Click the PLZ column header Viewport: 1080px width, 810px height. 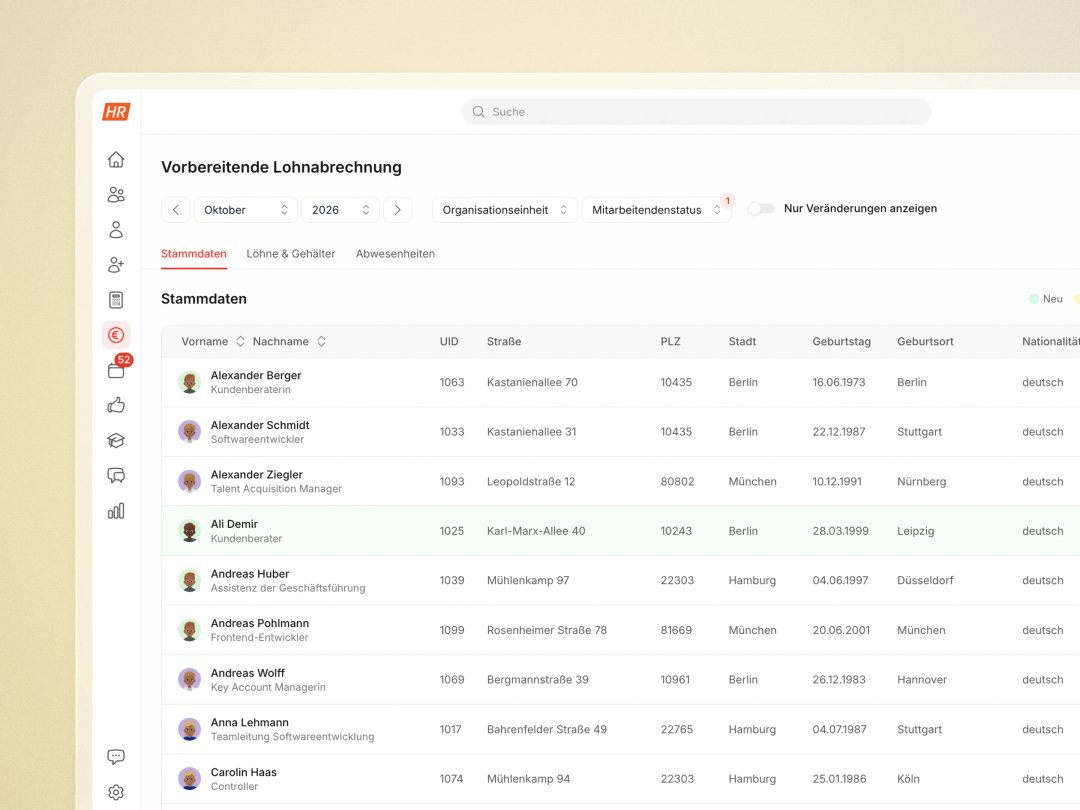670,341
